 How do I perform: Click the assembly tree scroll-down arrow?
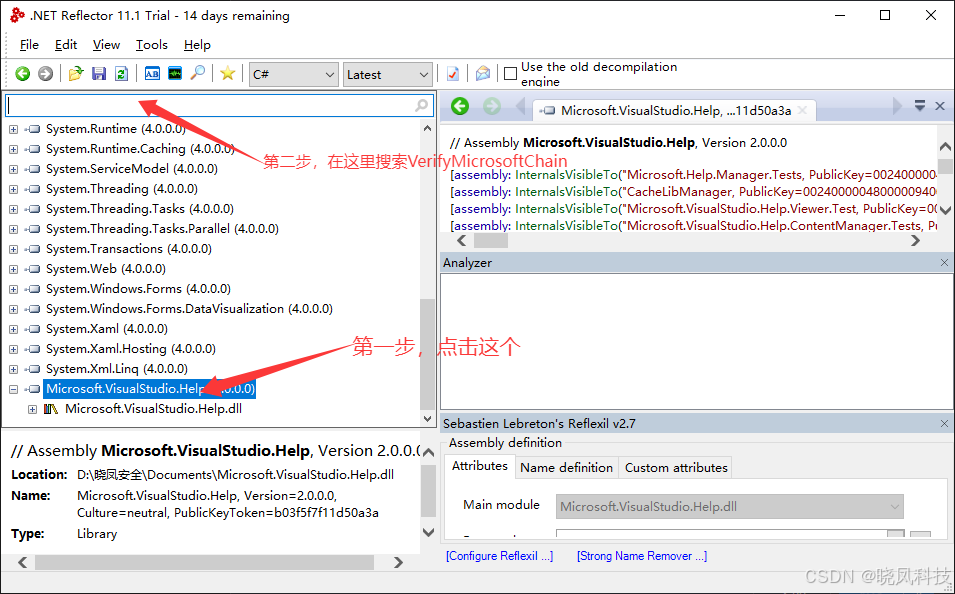(428, 419)
